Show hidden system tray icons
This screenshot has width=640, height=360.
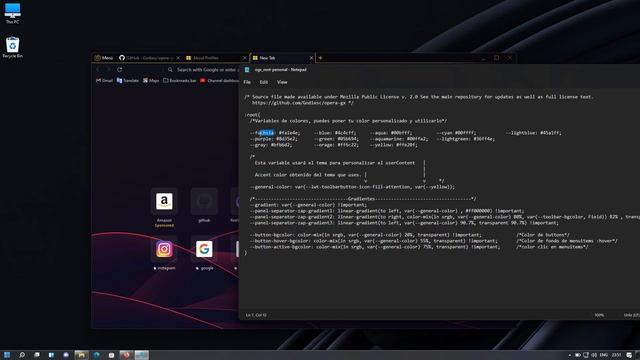[x=569, y=356]
